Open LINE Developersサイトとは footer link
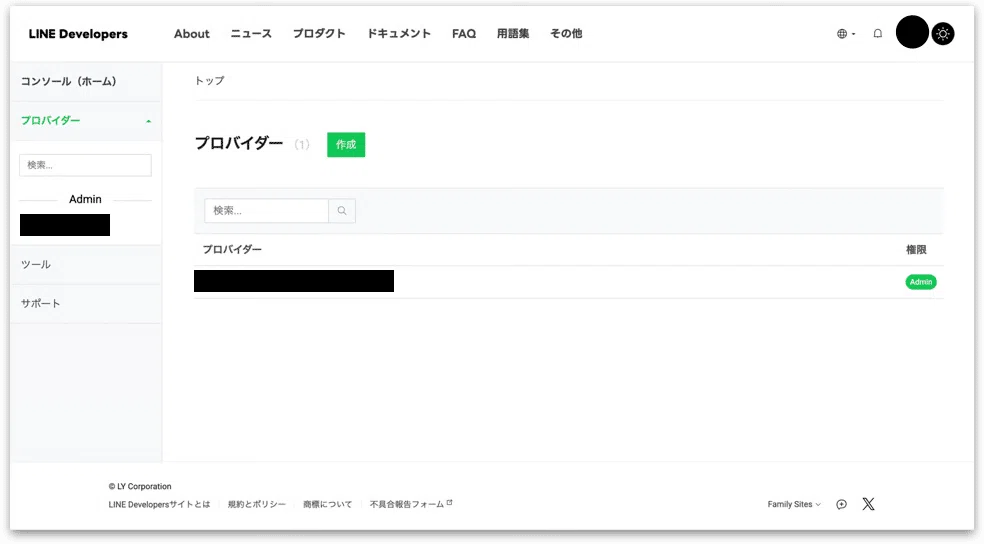Screen dimensions: 984x544 (159, 504)
